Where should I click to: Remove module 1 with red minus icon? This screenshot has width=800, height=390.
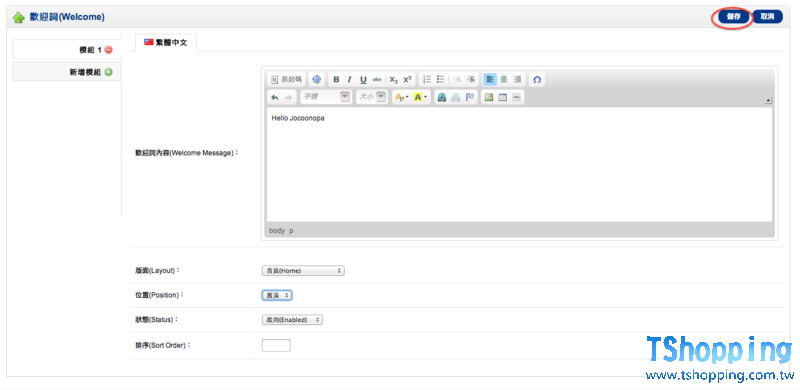tap(108, 50)
